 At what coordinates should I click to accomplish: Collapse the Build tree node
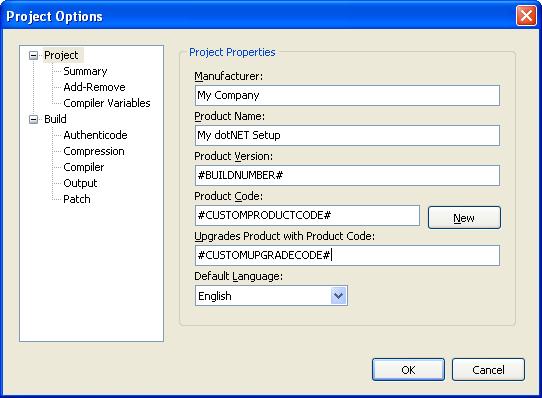click(34, 119)
